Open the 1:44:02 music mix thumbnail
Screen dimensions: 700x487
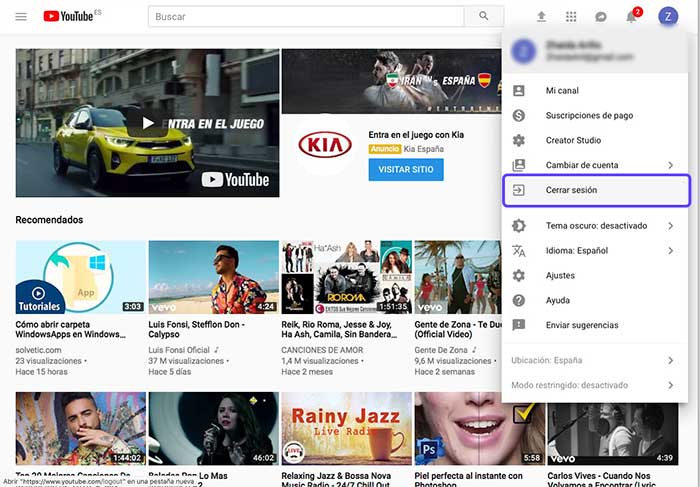point(80,429)
